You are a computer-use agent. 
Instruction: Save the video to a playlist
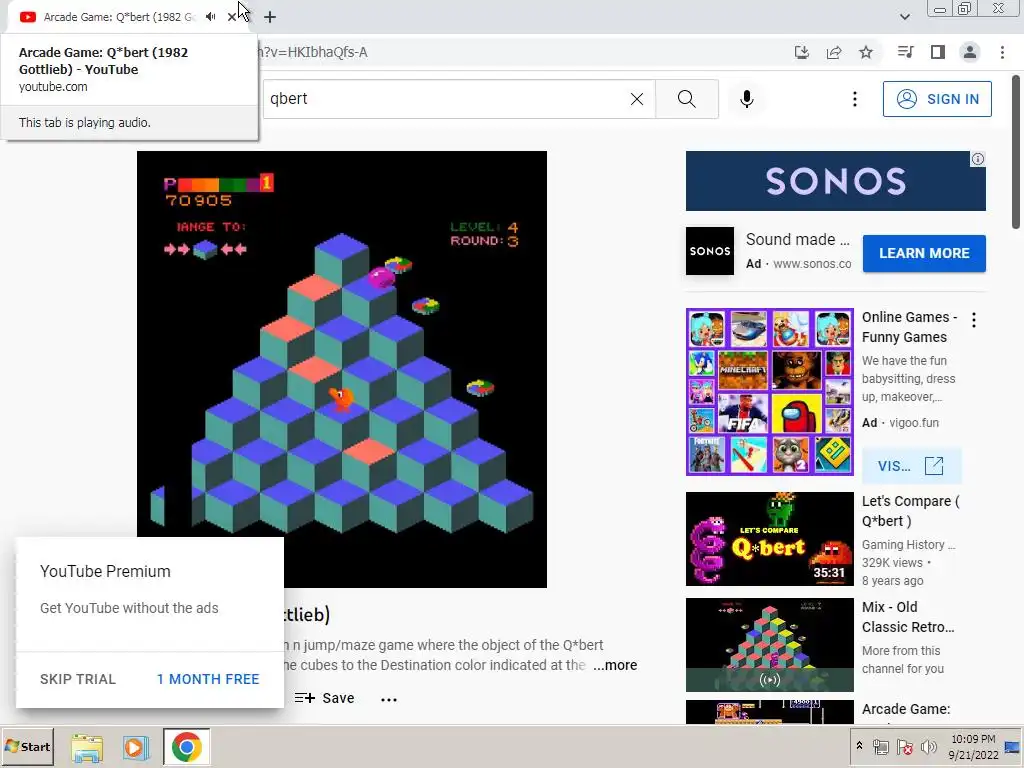tap(325, 698)
